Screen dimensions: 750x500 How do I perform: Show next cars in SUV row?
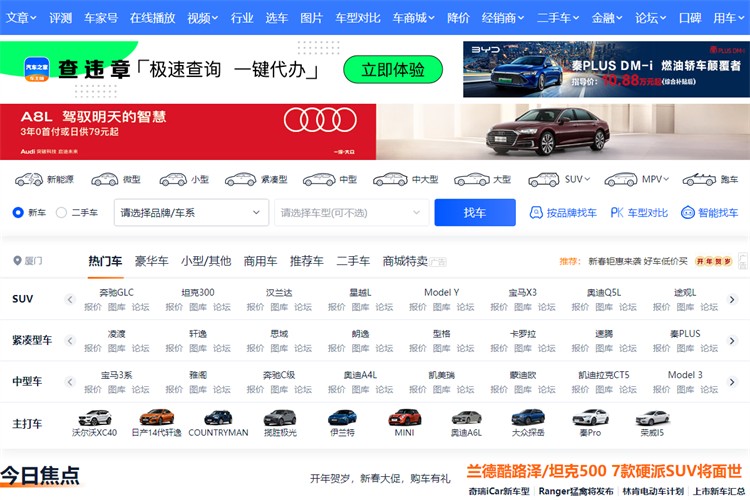click(x=731, y=300)
